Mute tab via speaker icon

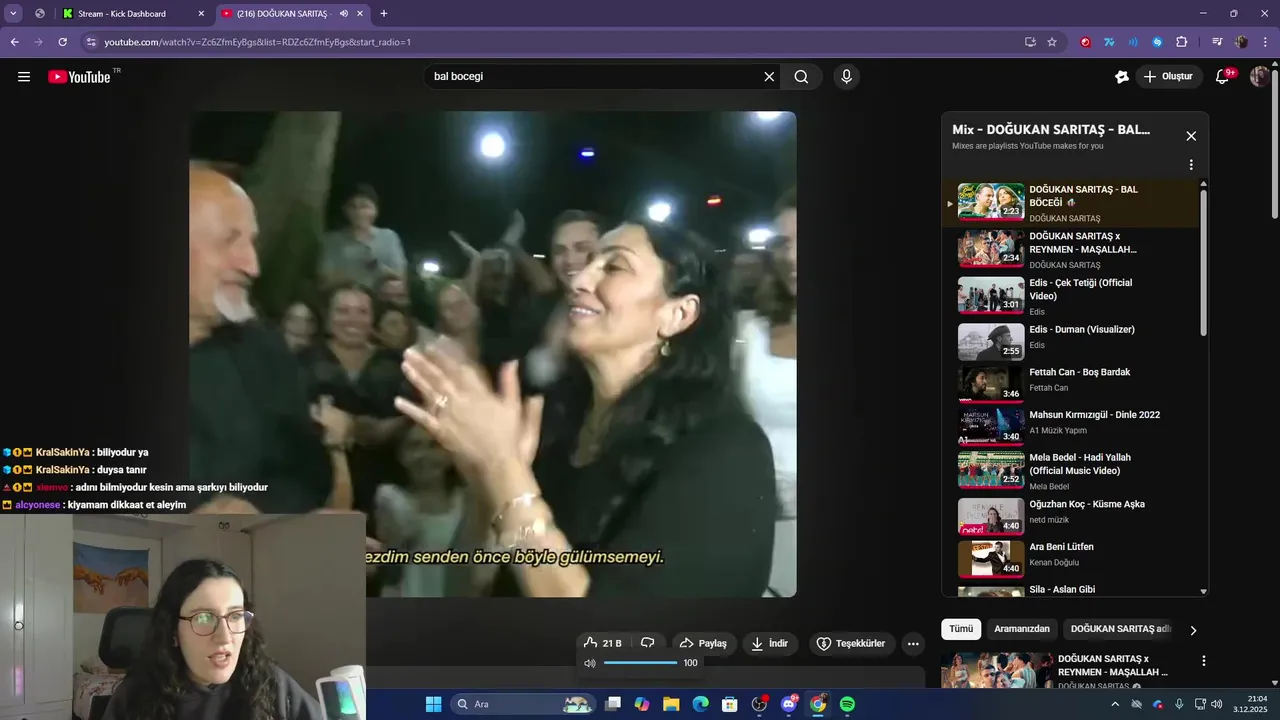click(343, 13)
